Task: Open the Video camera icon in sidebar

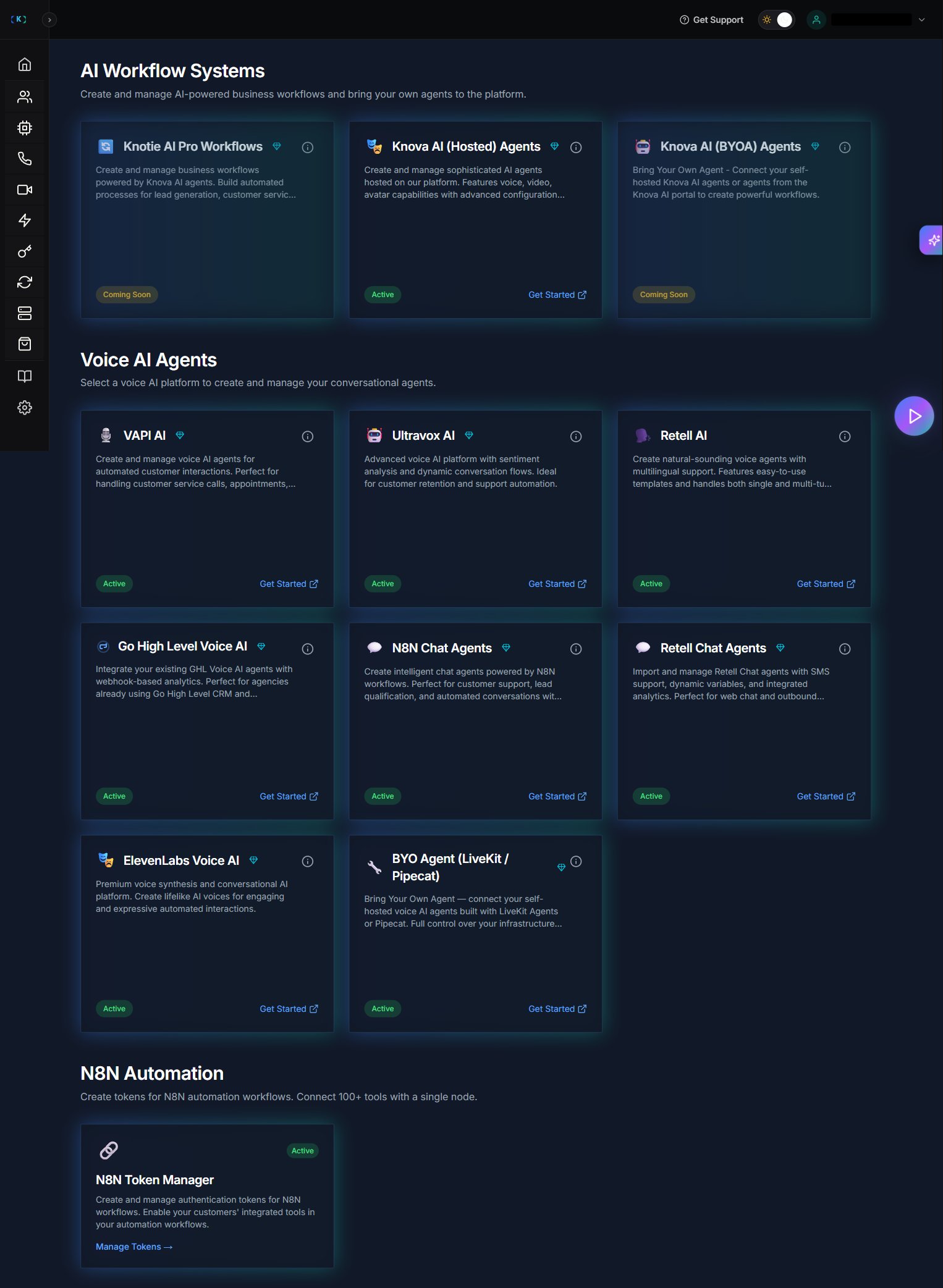Action: (x=25, y=190)
